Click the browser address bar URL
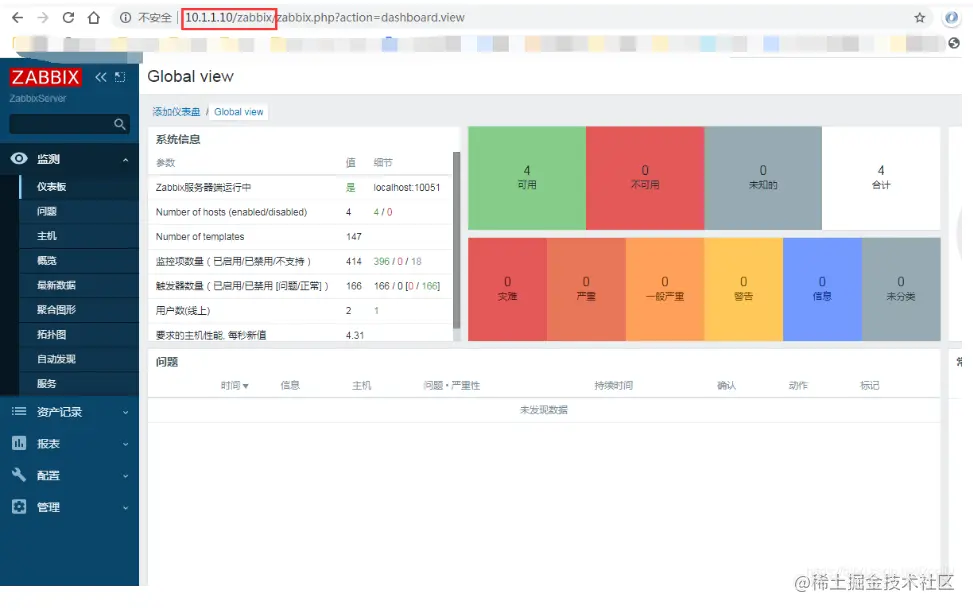973x611 pixels. pyautogui.click(x=325, y=17)
